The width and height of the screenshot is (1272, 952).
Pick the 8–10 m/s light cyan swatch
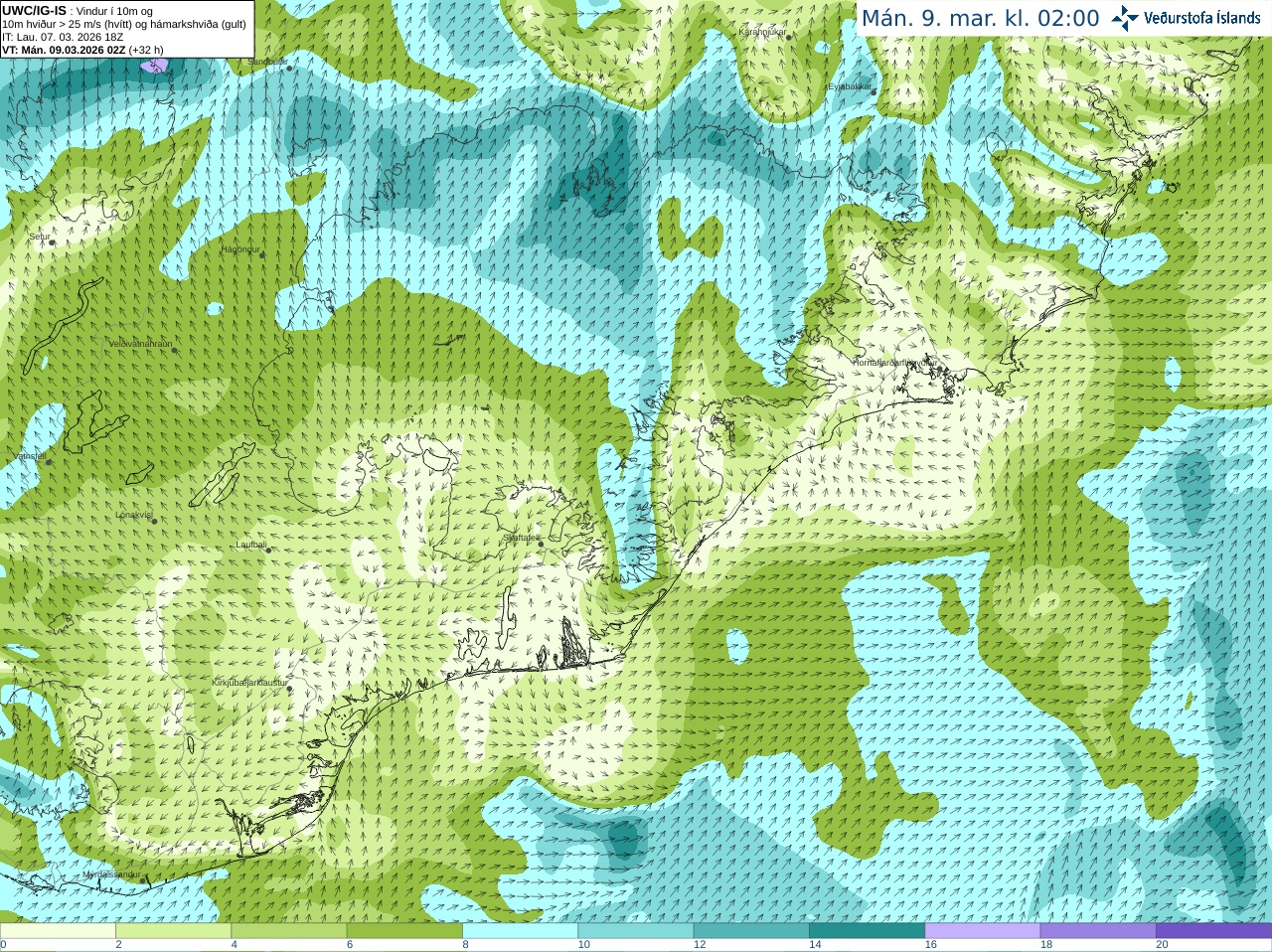tap(521, 930)
